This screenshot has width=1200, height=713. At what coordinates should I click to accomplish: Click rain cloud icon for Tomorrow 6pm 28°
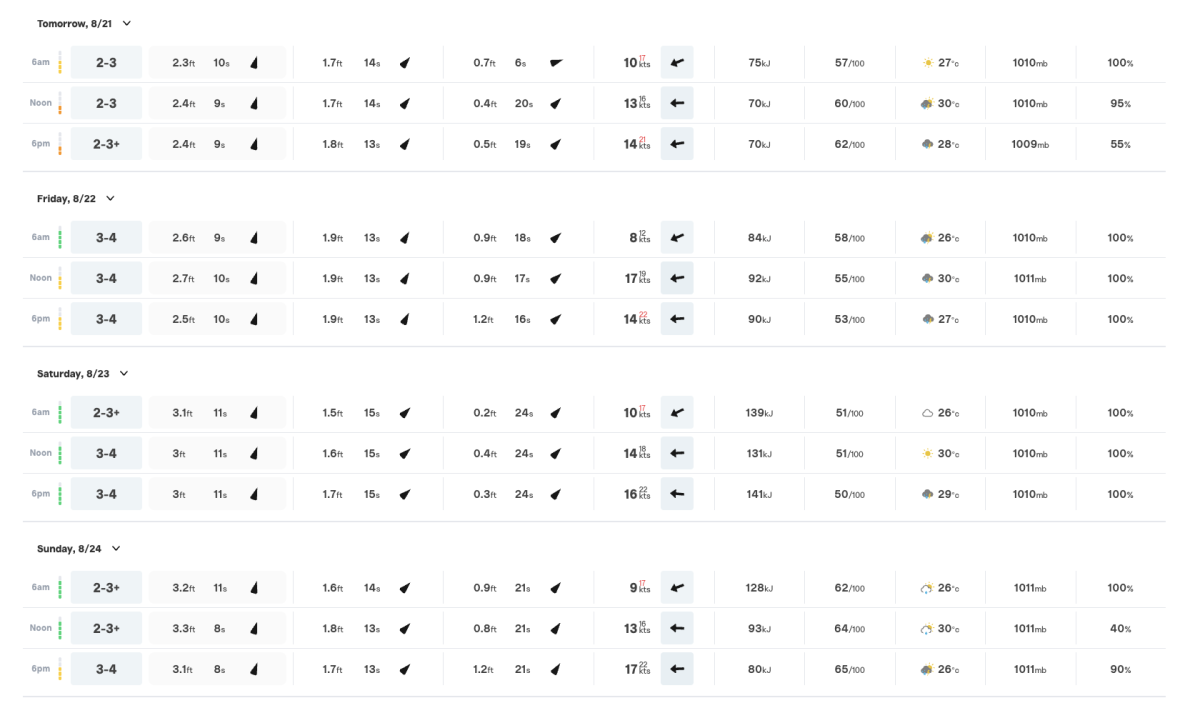(x=928, y=145)
